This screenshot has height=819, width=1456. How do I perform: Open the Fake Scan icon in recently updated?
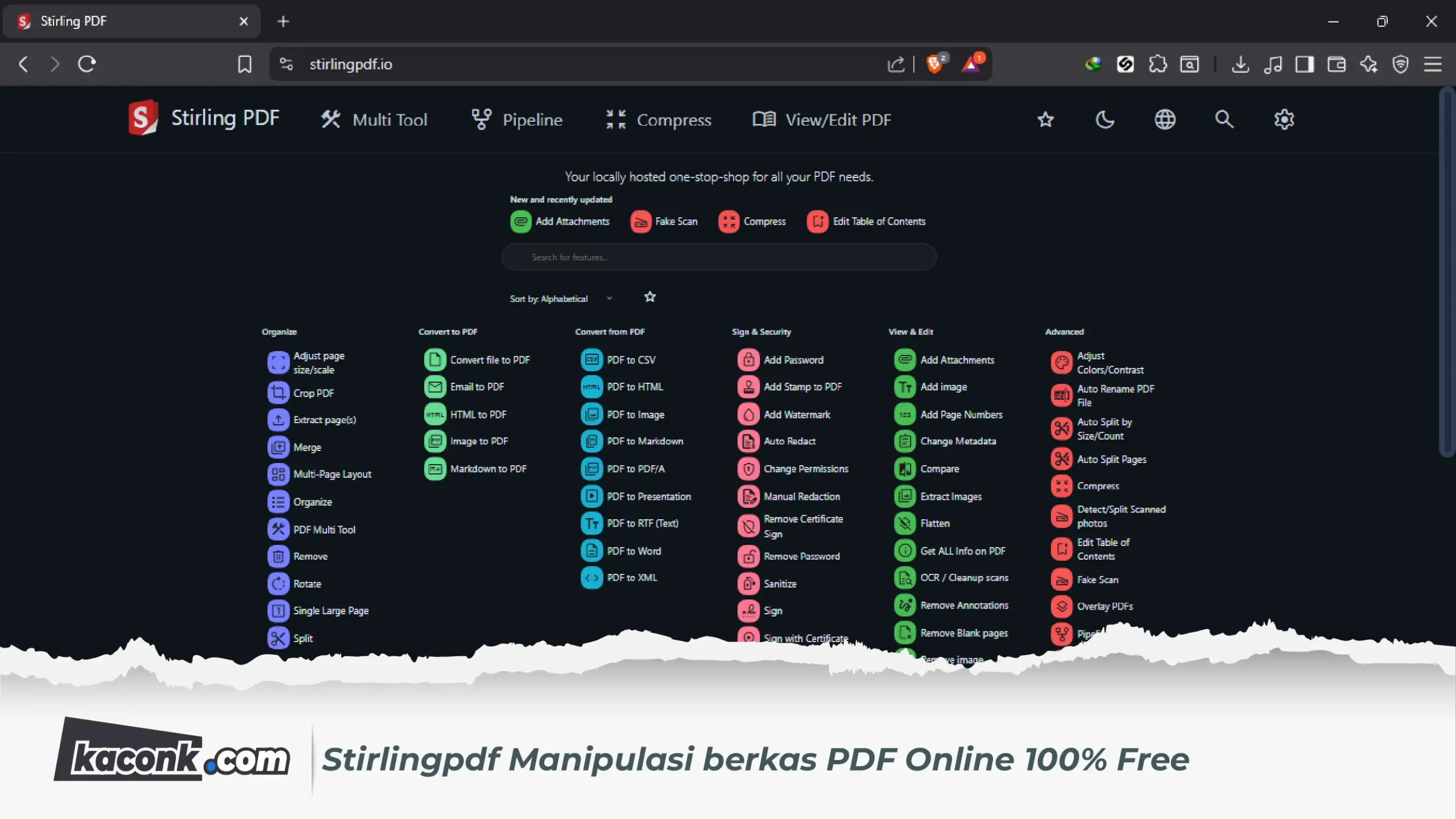640,221
